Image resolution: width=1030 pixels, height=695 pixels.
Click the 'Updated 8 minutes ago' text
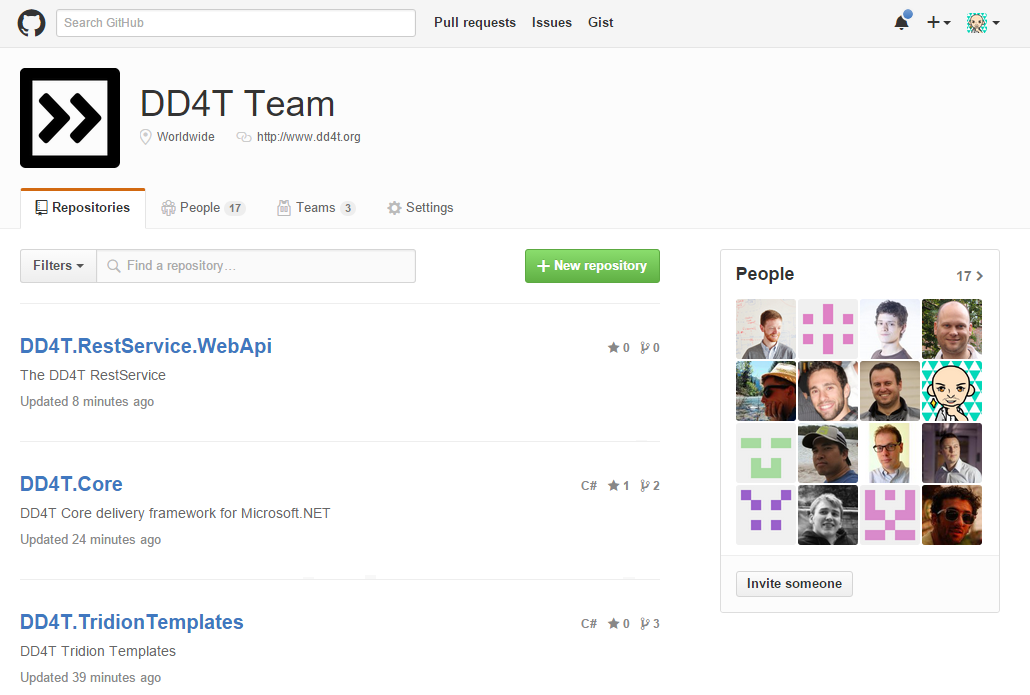(87, 401)
